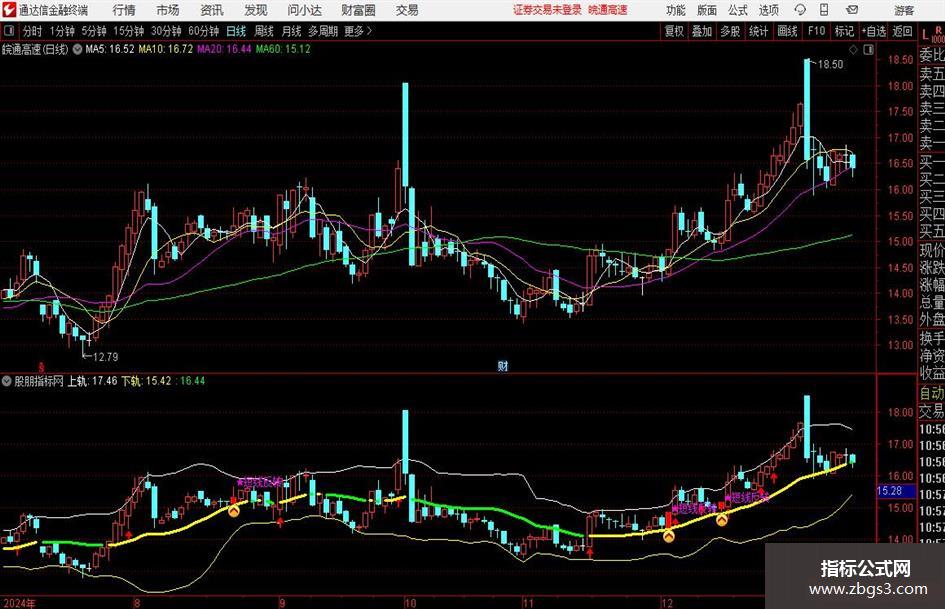Image resolution: width=945 pixels, height=609 pixels.
Task: Open the 问小达 menu
Action: 304,10
